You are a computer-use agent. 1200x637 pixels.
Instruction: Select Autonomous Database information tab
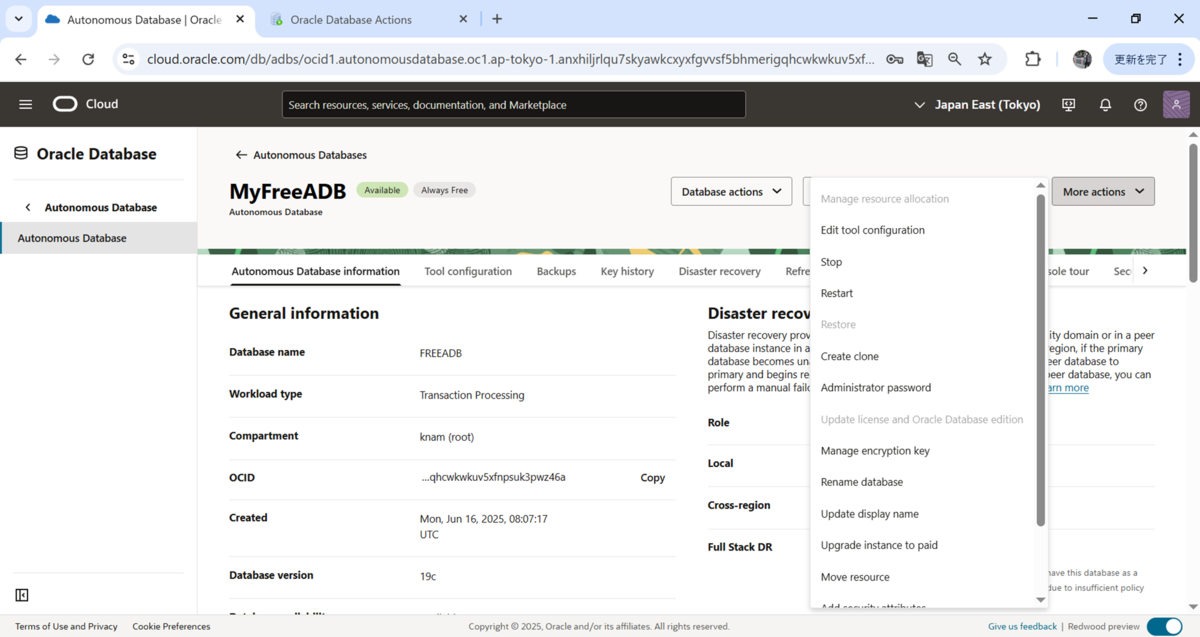[315, 271]
